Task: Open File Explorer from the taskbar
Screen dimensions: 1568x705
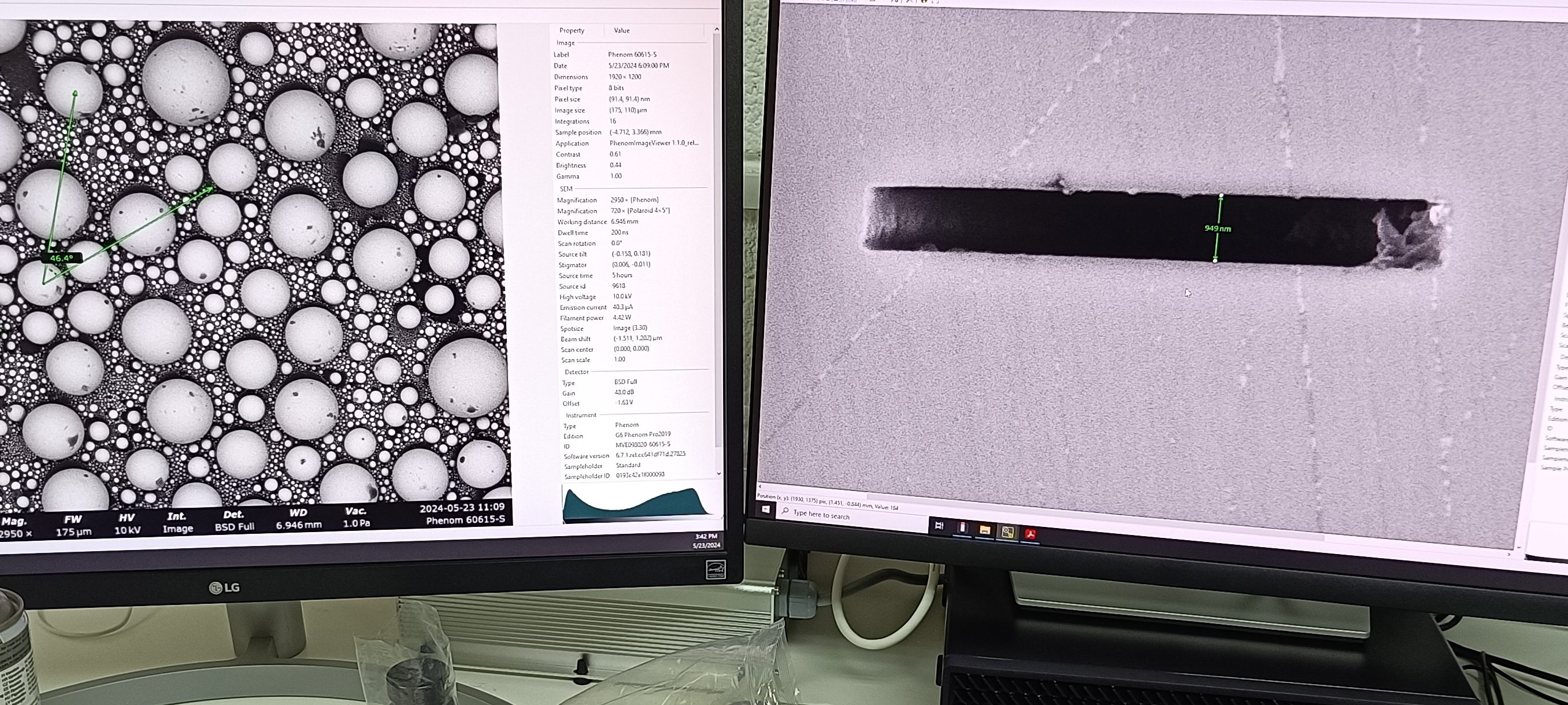Action: tap(984, 530)
